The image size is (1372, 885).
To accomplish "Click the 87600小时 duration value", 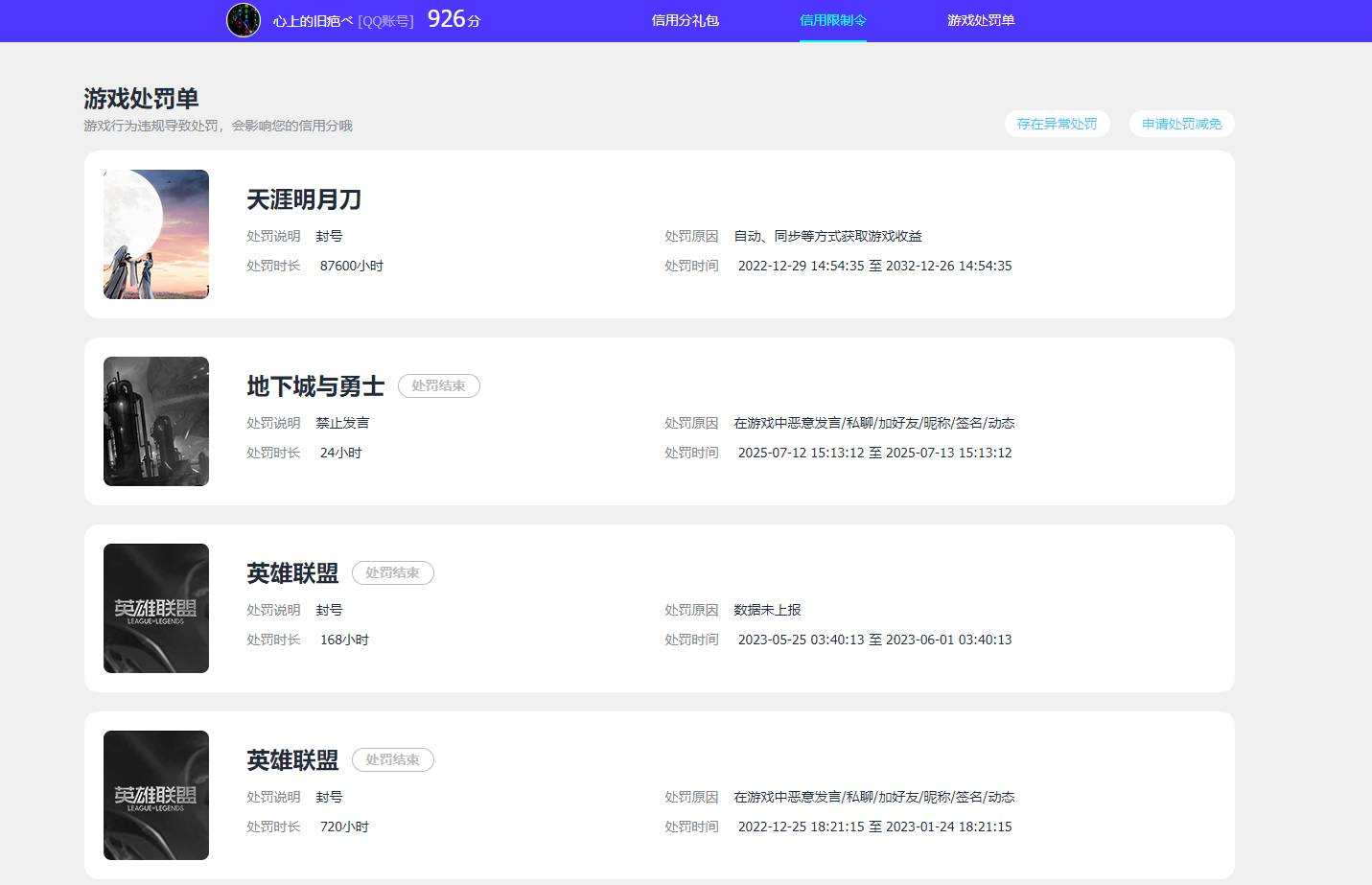I will click(x=352, y=266).
